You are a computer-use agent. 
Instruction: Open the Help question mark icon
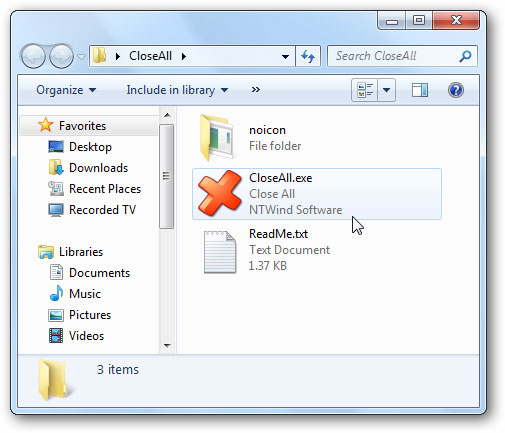[x=456, y=90]
